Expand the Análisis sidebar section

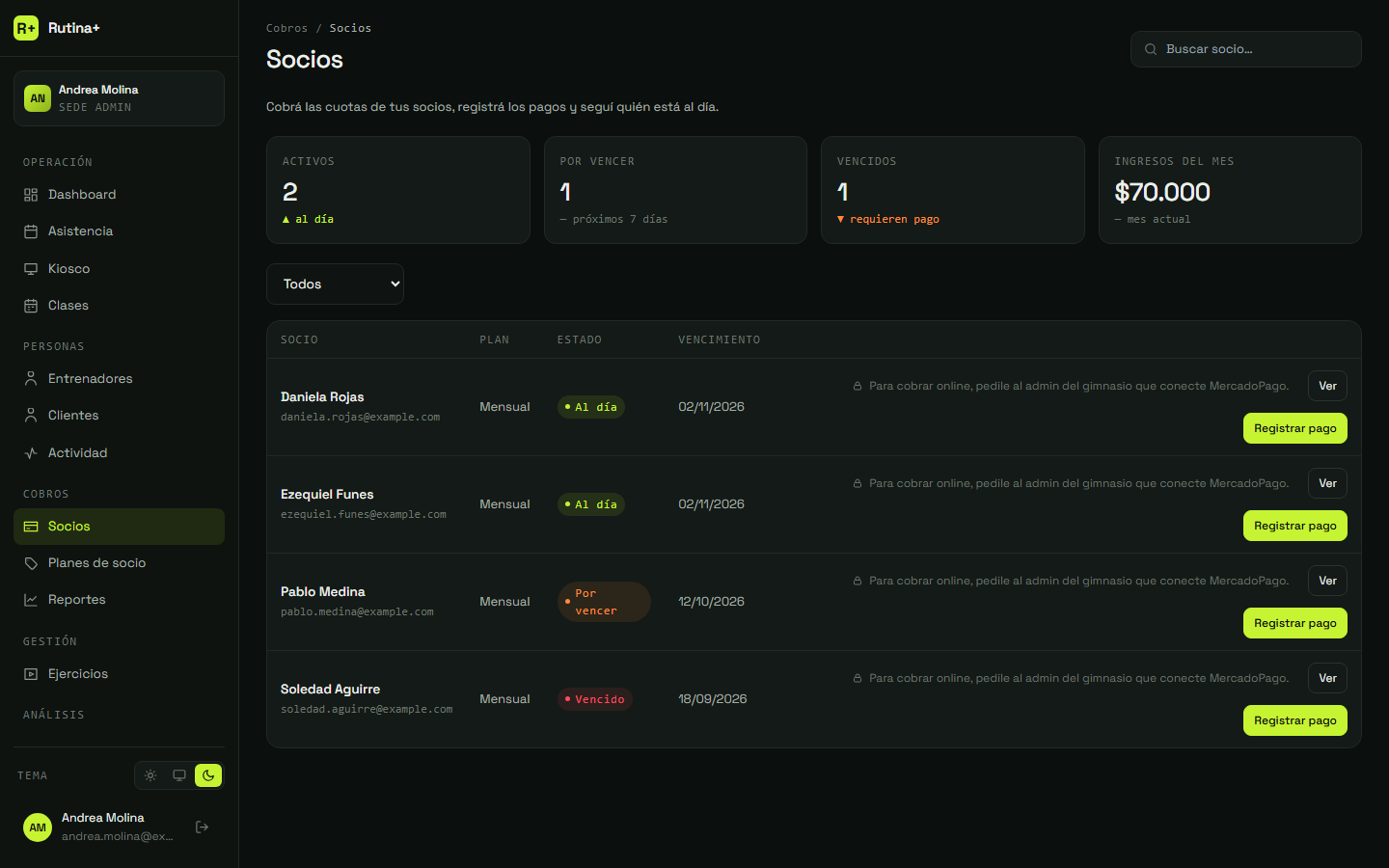(54, 715)
